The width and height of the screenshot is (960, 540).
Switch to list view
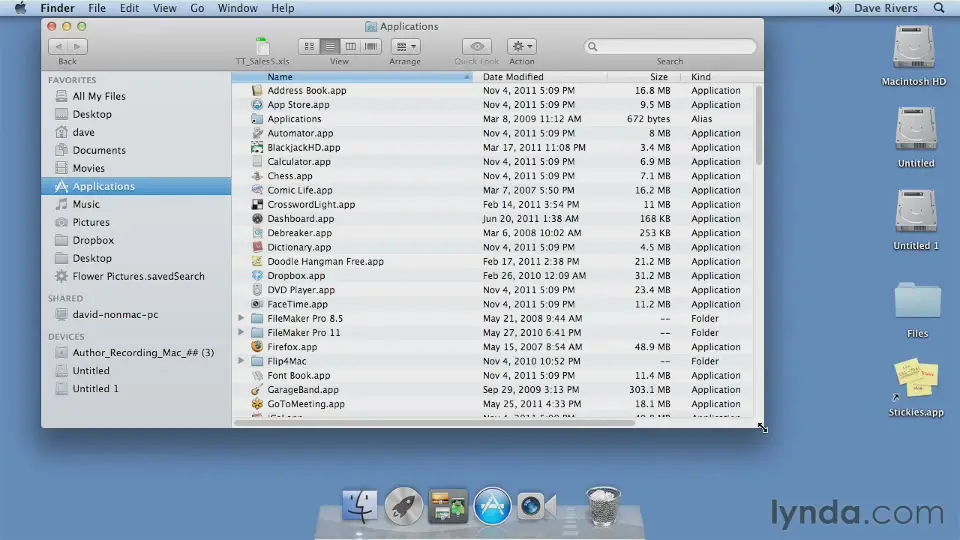pos(330,47)
